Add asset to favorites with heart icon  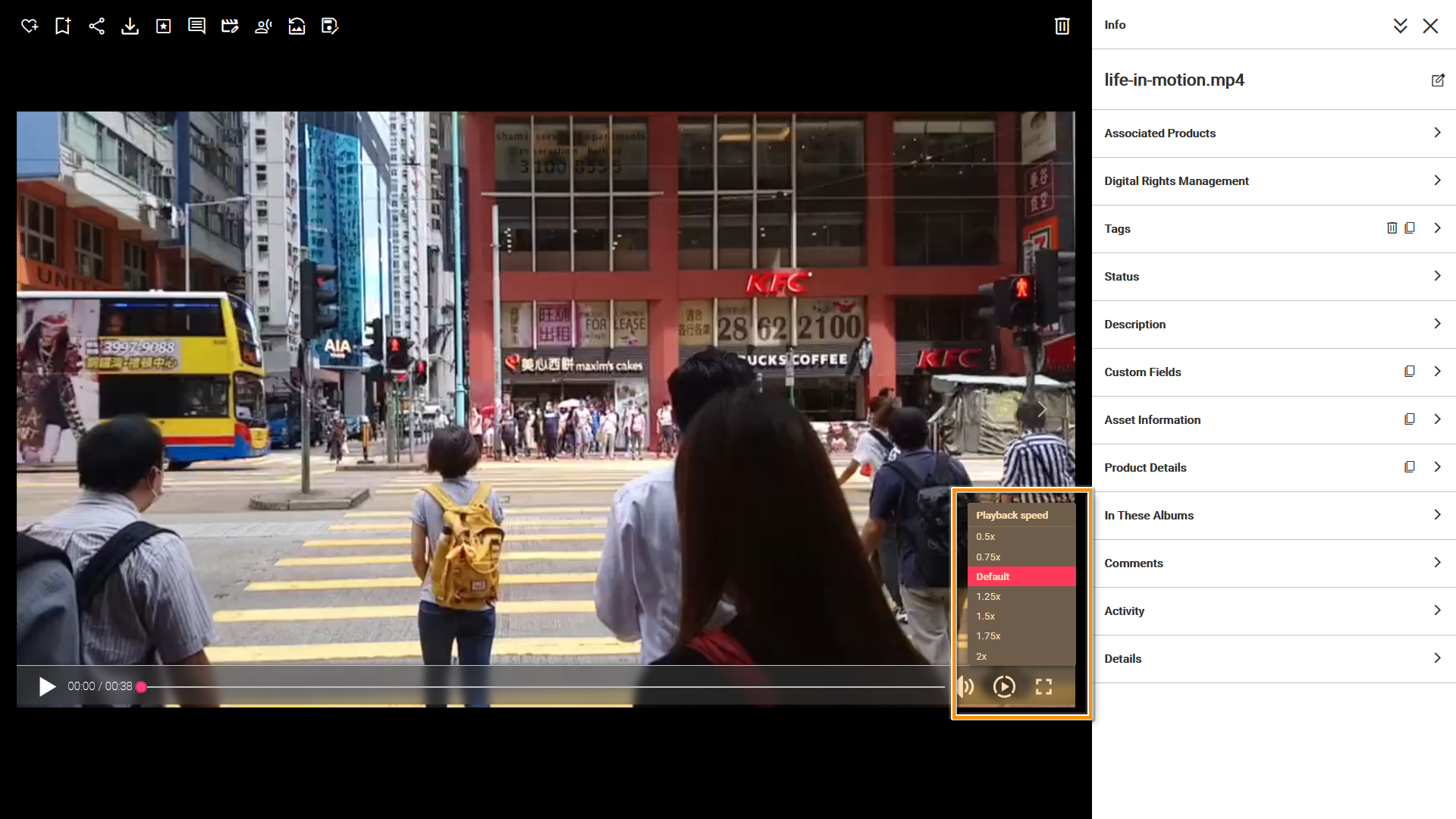30,26
